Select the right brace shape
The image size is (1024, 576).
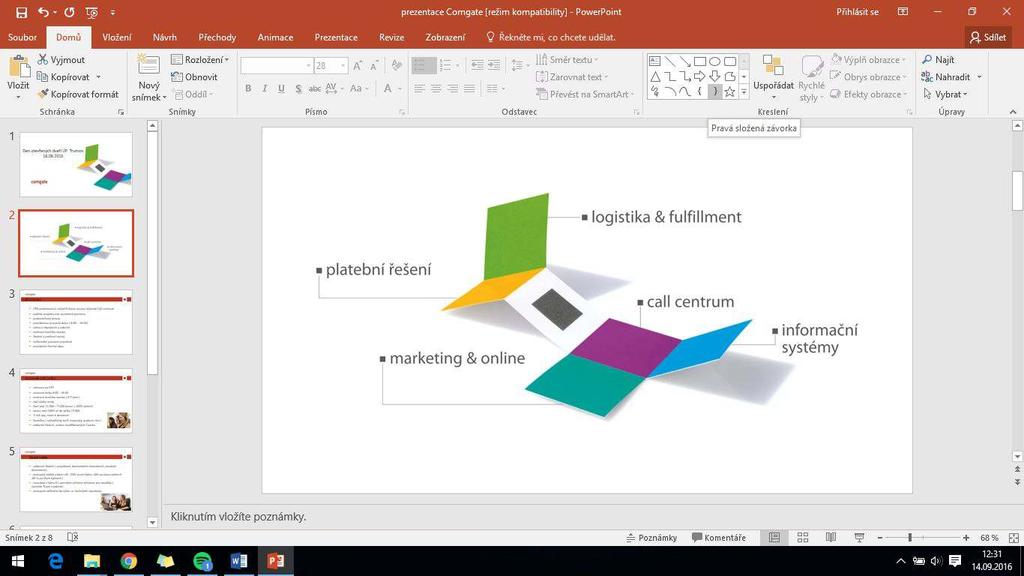point(714,92)
